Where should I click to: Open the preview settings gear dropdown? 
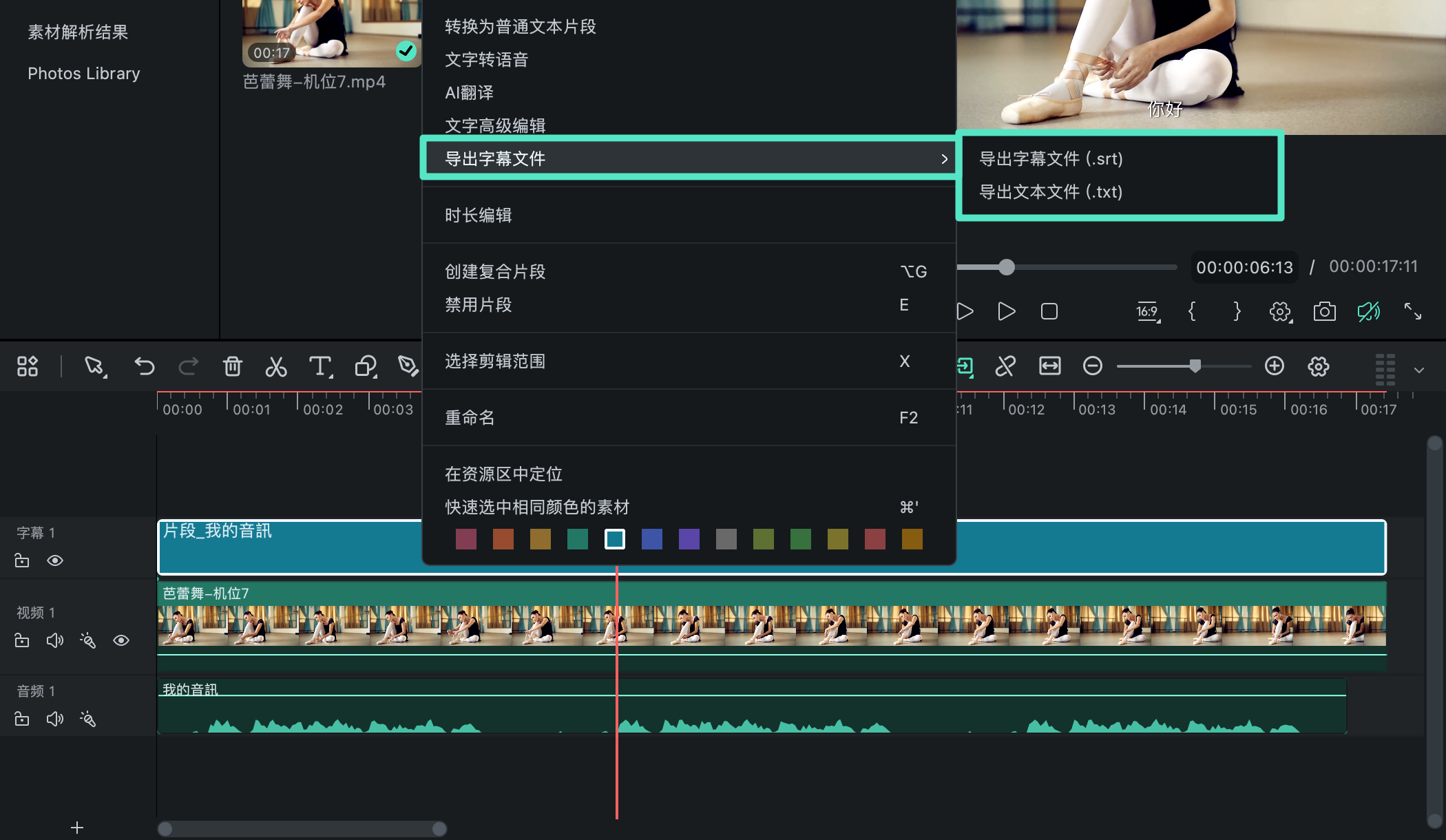pyautogui.click(x=1281, y=311)
